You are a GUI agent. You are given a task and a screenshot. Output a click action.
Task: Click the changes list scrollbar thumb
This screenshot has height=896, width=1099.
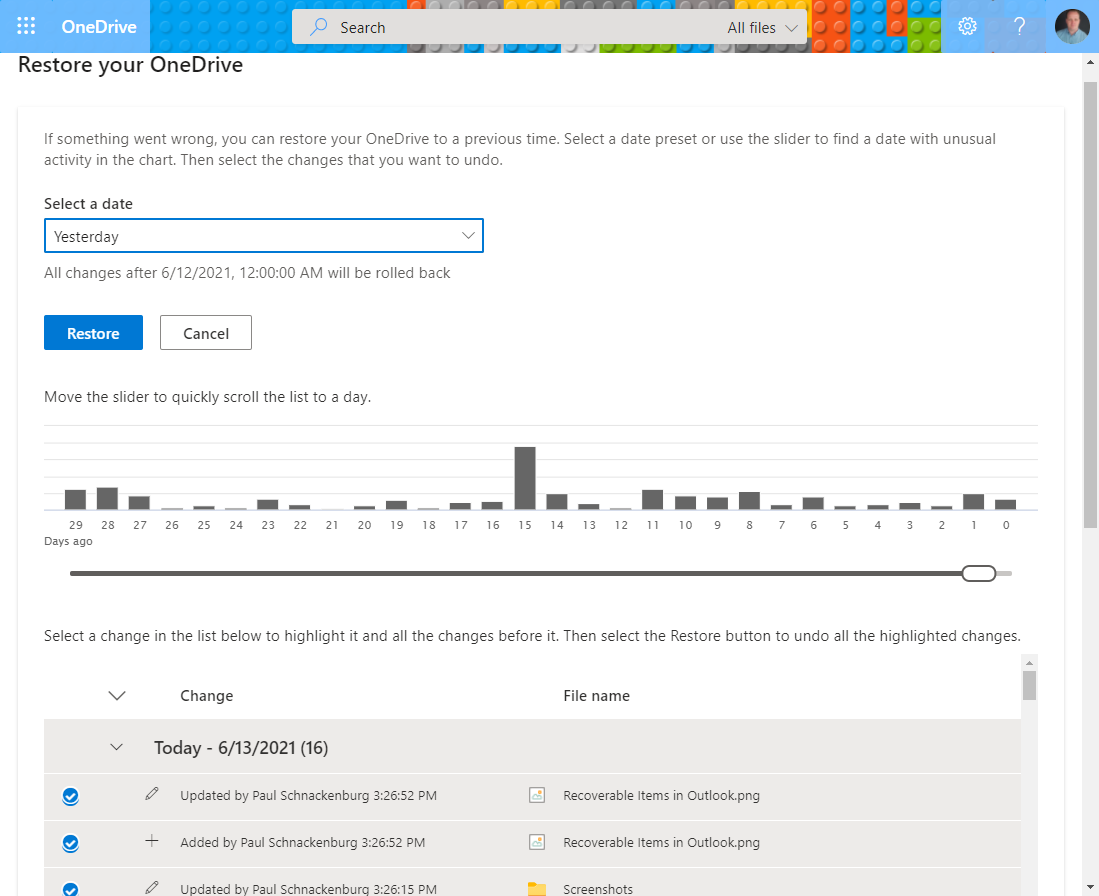coord(1029,685)
